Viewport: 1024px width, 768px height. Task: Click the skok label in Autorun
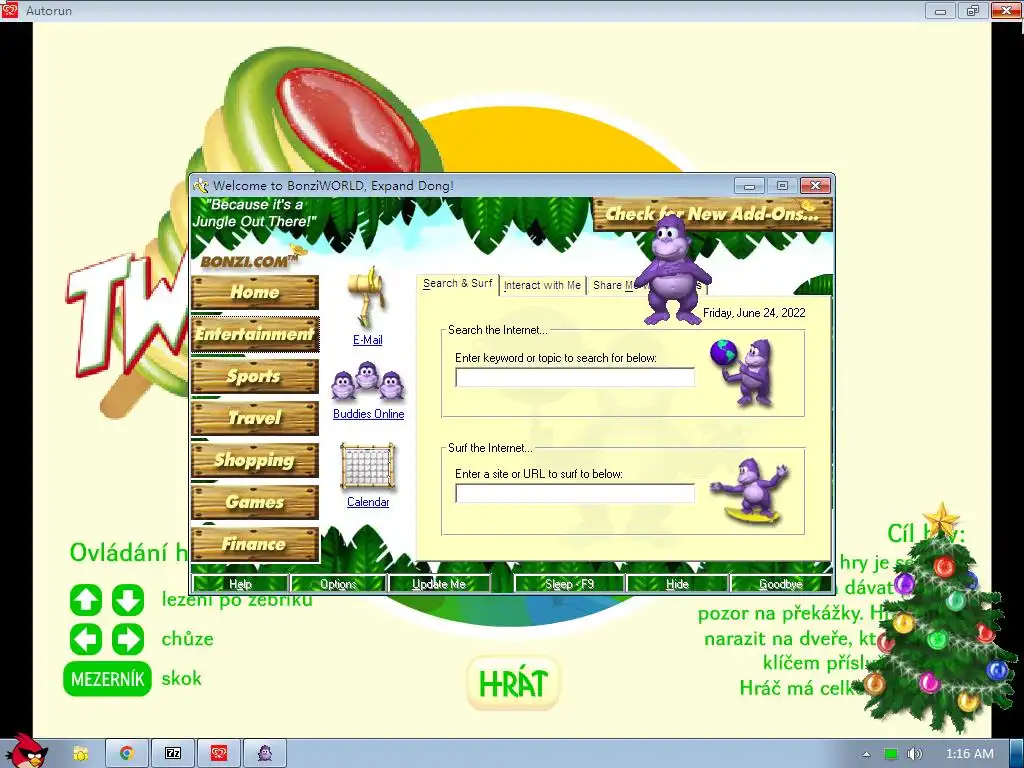(182, 679)
